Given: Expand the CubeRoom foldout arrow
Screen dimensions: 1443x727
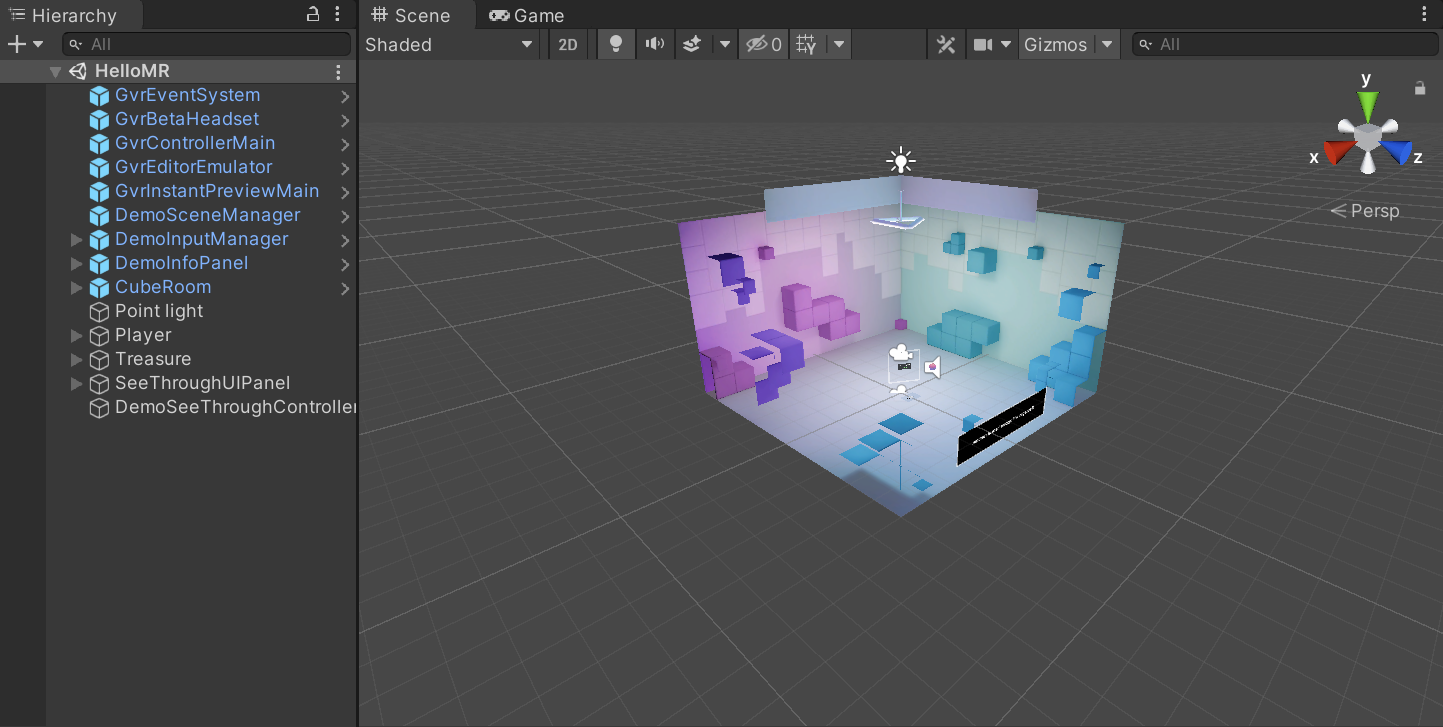Looking at the screenshot, I should point(76,288).
